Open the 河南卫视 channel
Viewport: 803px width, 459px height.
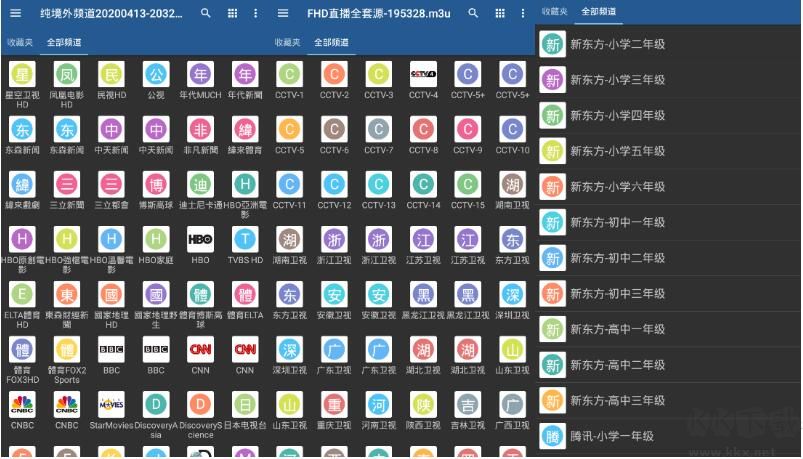tap(379, 410)
